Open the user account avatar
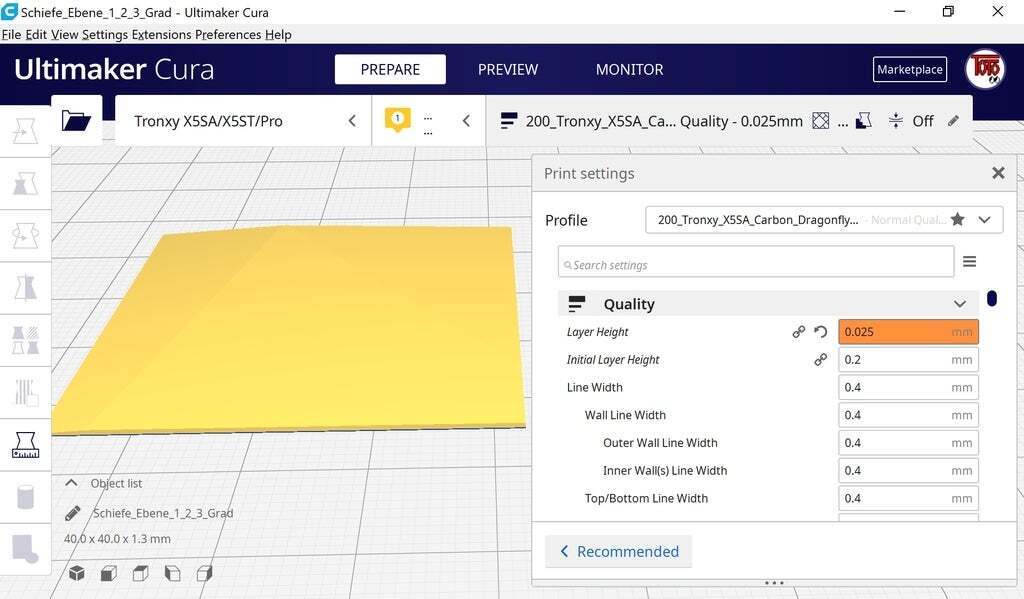Viewport: 1024px width, 599px height. [985, 69]
